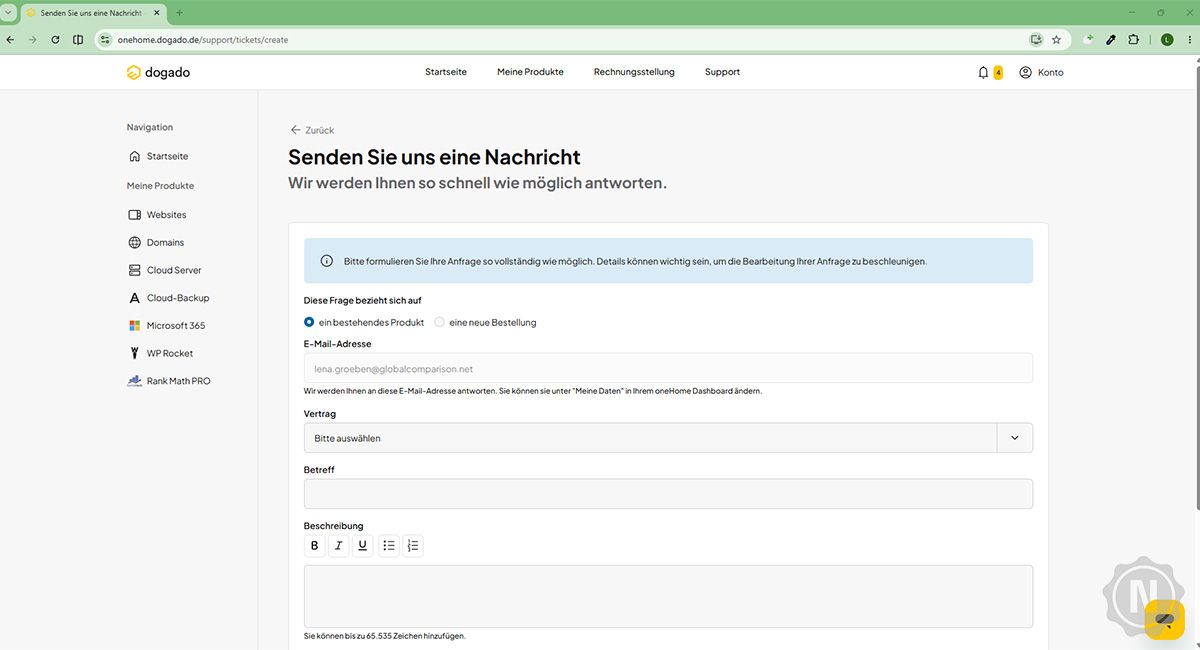The height and width of the screenshot is (650, 1200).
Task: Open Rank Math PRO in sidebar
Action: click(169, 381)
